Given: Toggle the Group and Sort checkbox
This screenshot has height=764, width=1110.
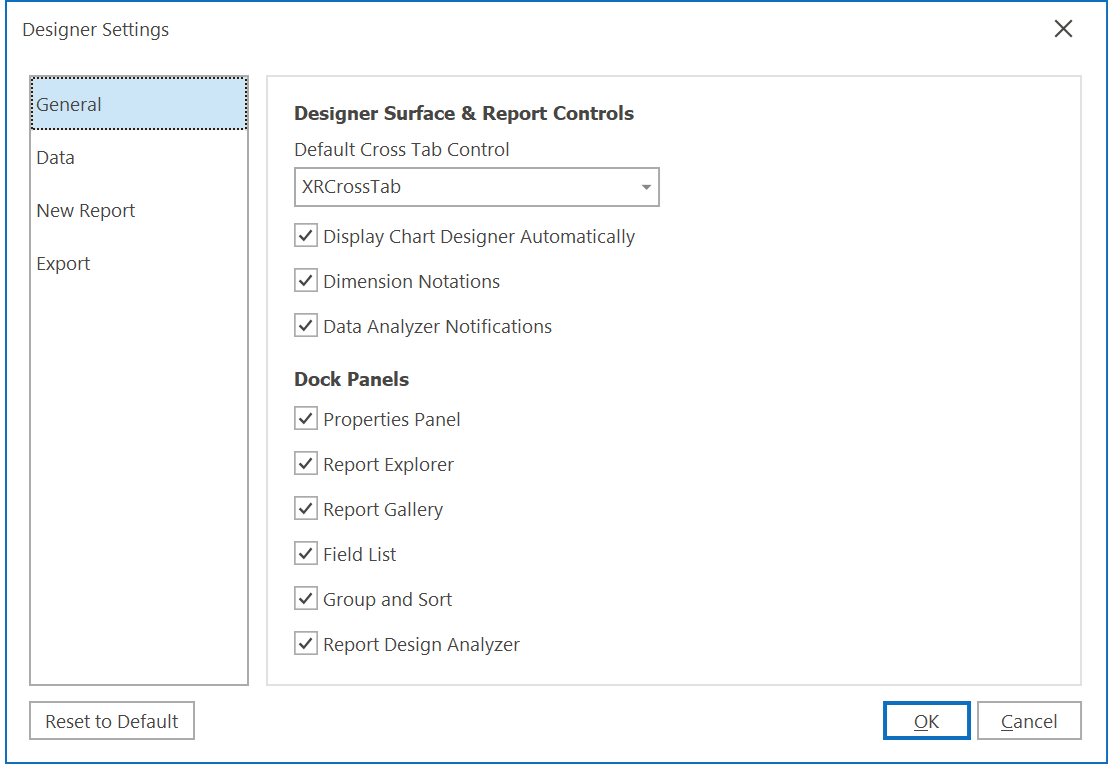Looking at the screenshot, I should pos(306,600).
